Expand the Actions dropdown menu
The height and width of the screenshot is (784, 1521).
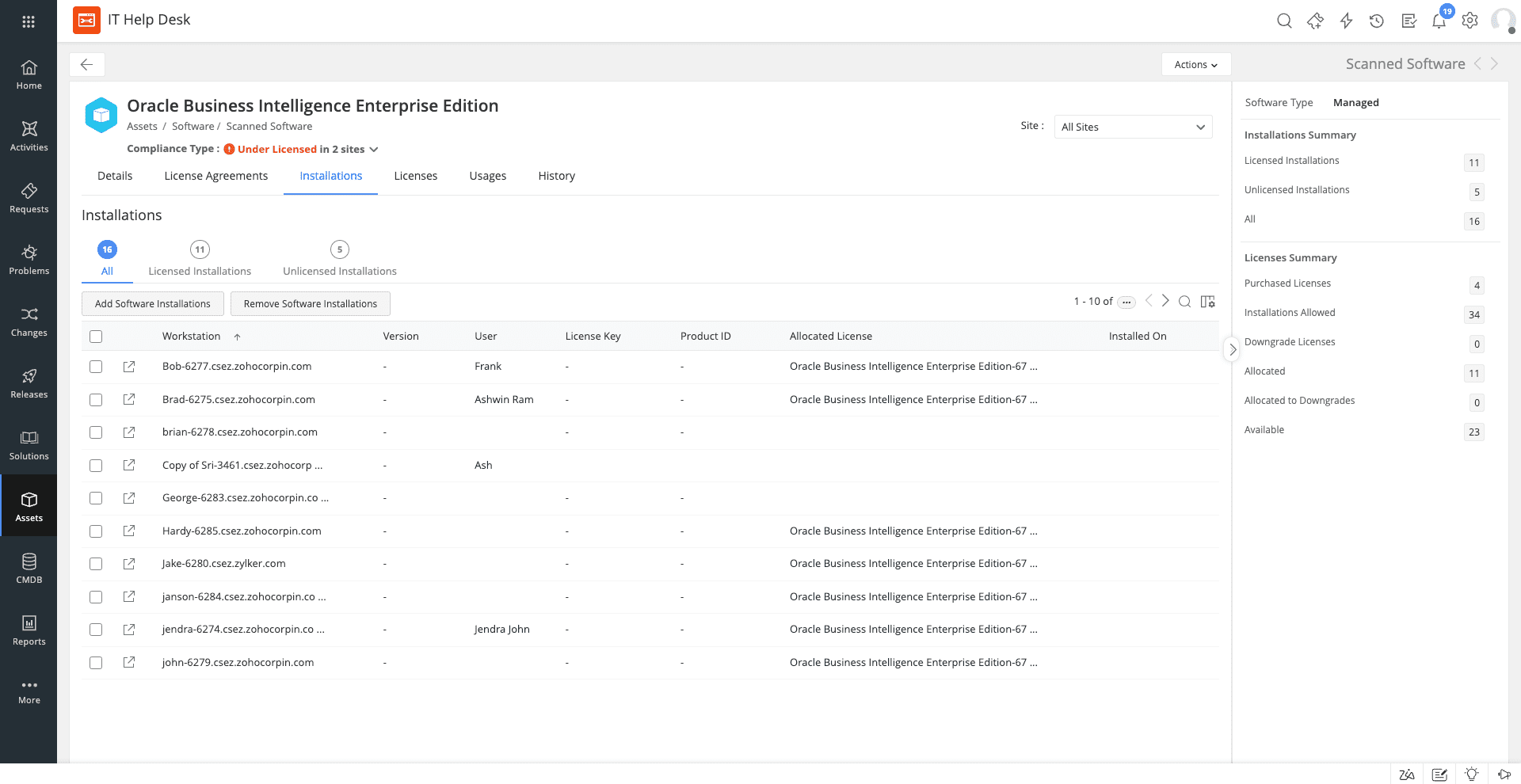1195,65
